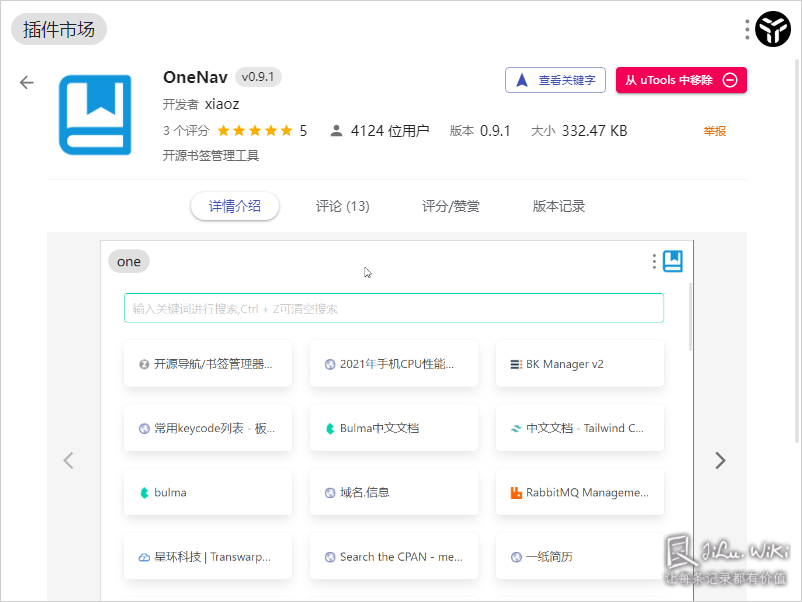802x602 pixels.
Task: Click the Search the CPAN card
Action: (x=394, y=556)
